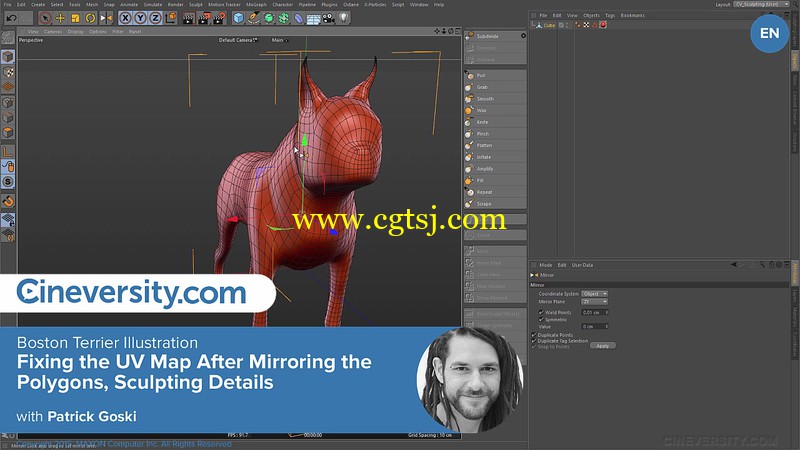Switch to Model mode in left sidebar
The width and height of the screenshot is (800, 450).
[x=8, y=56]
